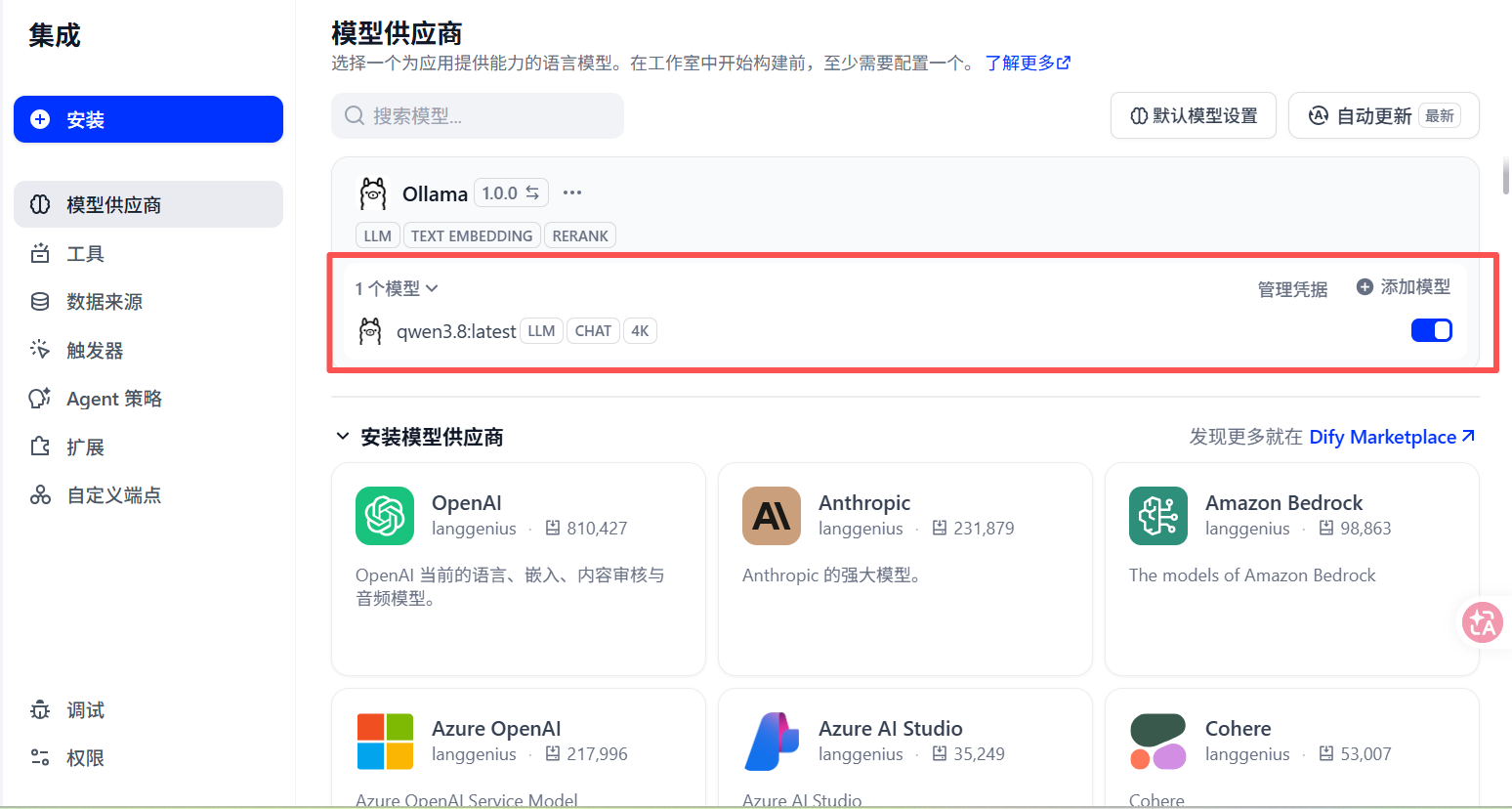Viewport: 1512px width, 809px height.
Task: Click the pink floating translate icon
Action: [x=1483, y=621]
